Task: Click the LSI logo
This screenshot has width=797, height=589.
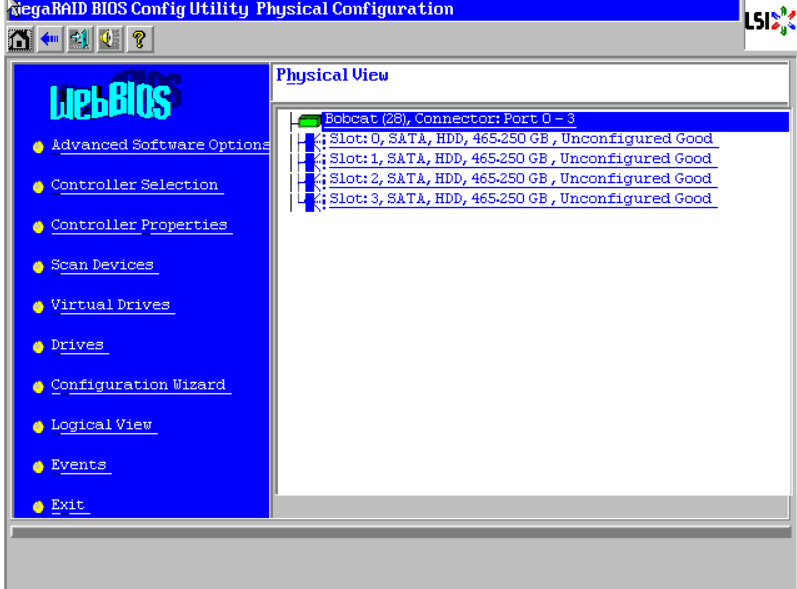Action: tap(770, 21)
